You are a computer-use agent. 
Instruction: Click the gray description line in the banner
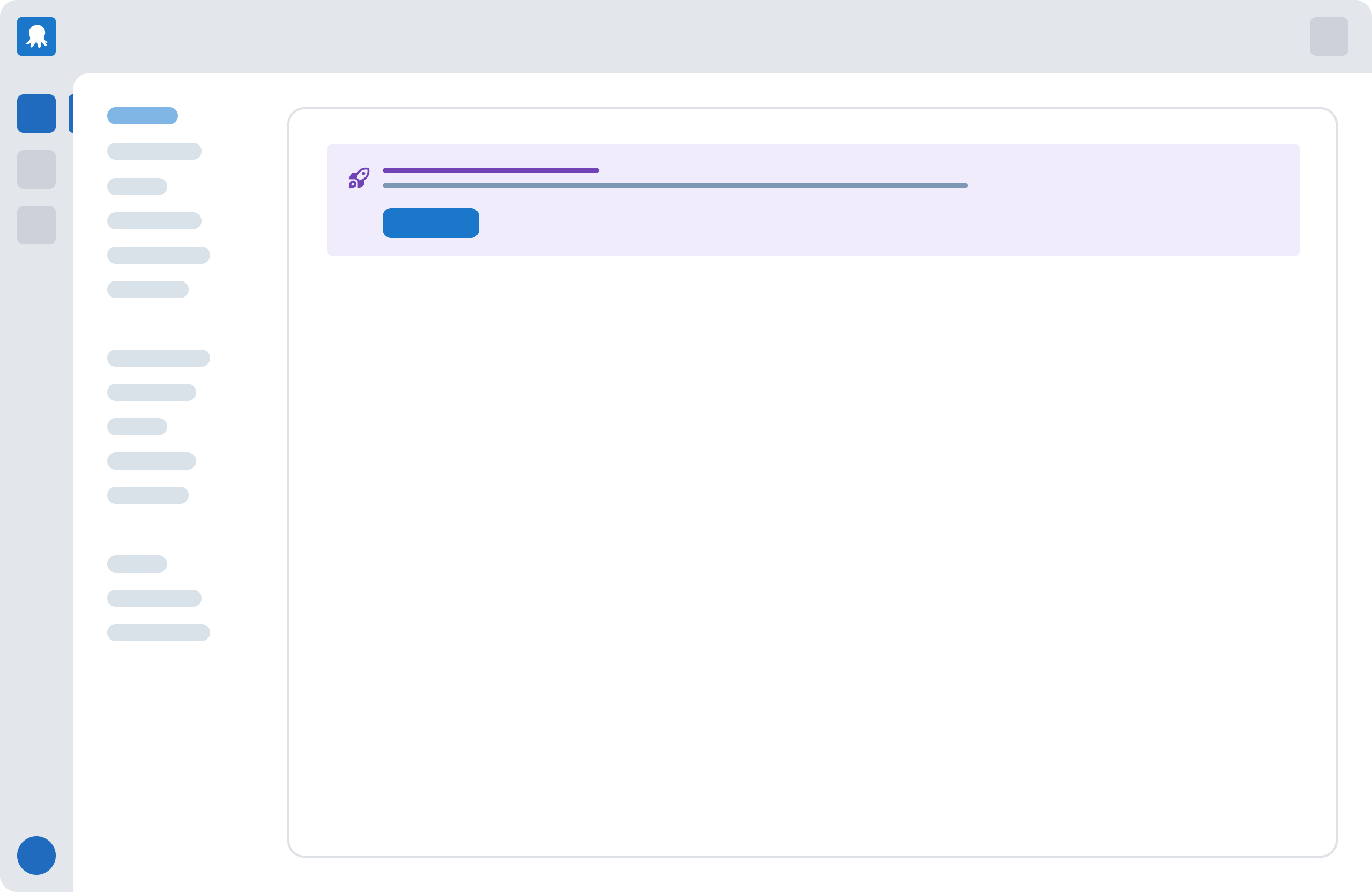[675, 185]
